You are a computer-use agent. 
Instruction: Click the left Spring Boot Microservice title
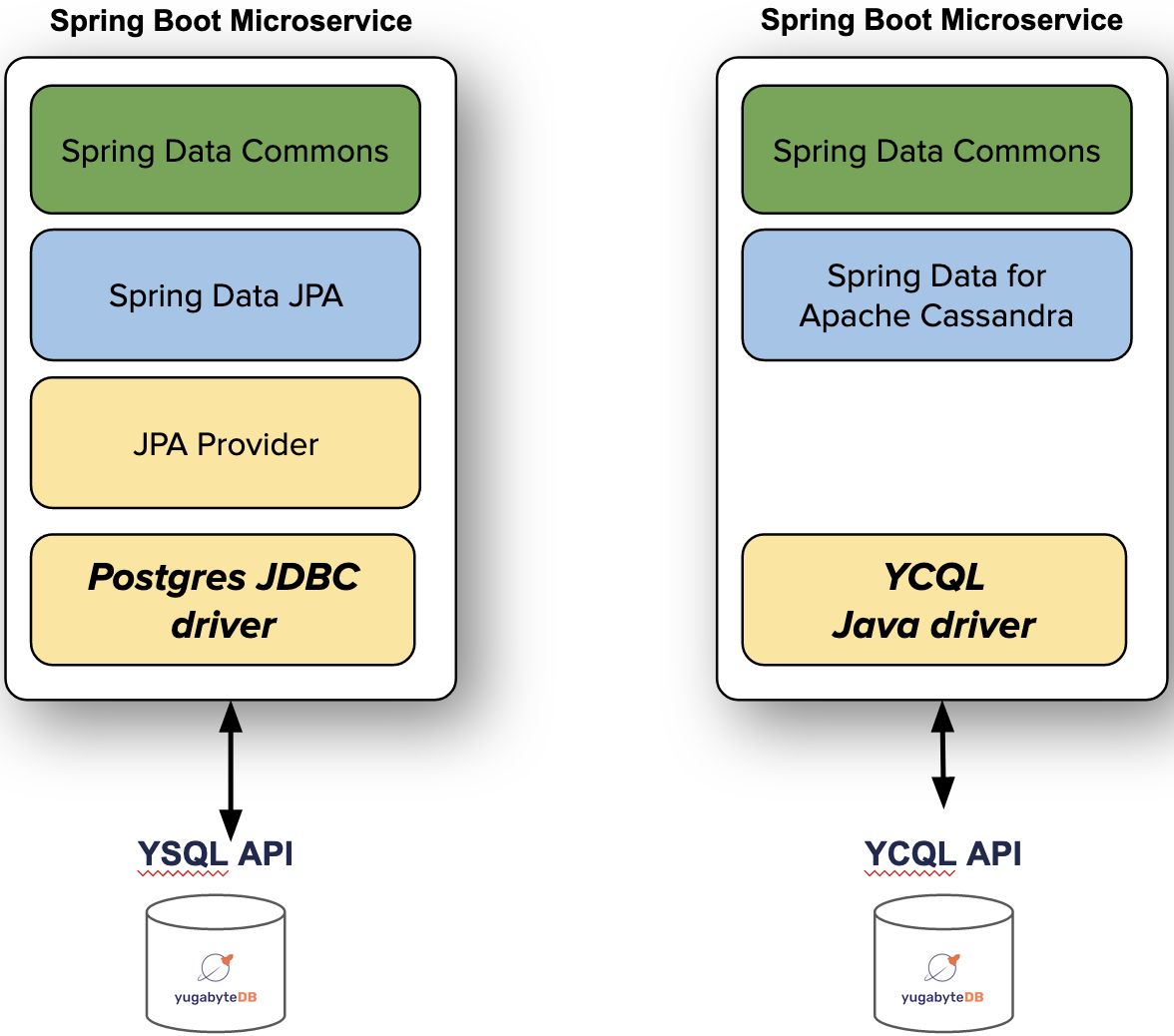pyautogui.click(x=231, y=21)
